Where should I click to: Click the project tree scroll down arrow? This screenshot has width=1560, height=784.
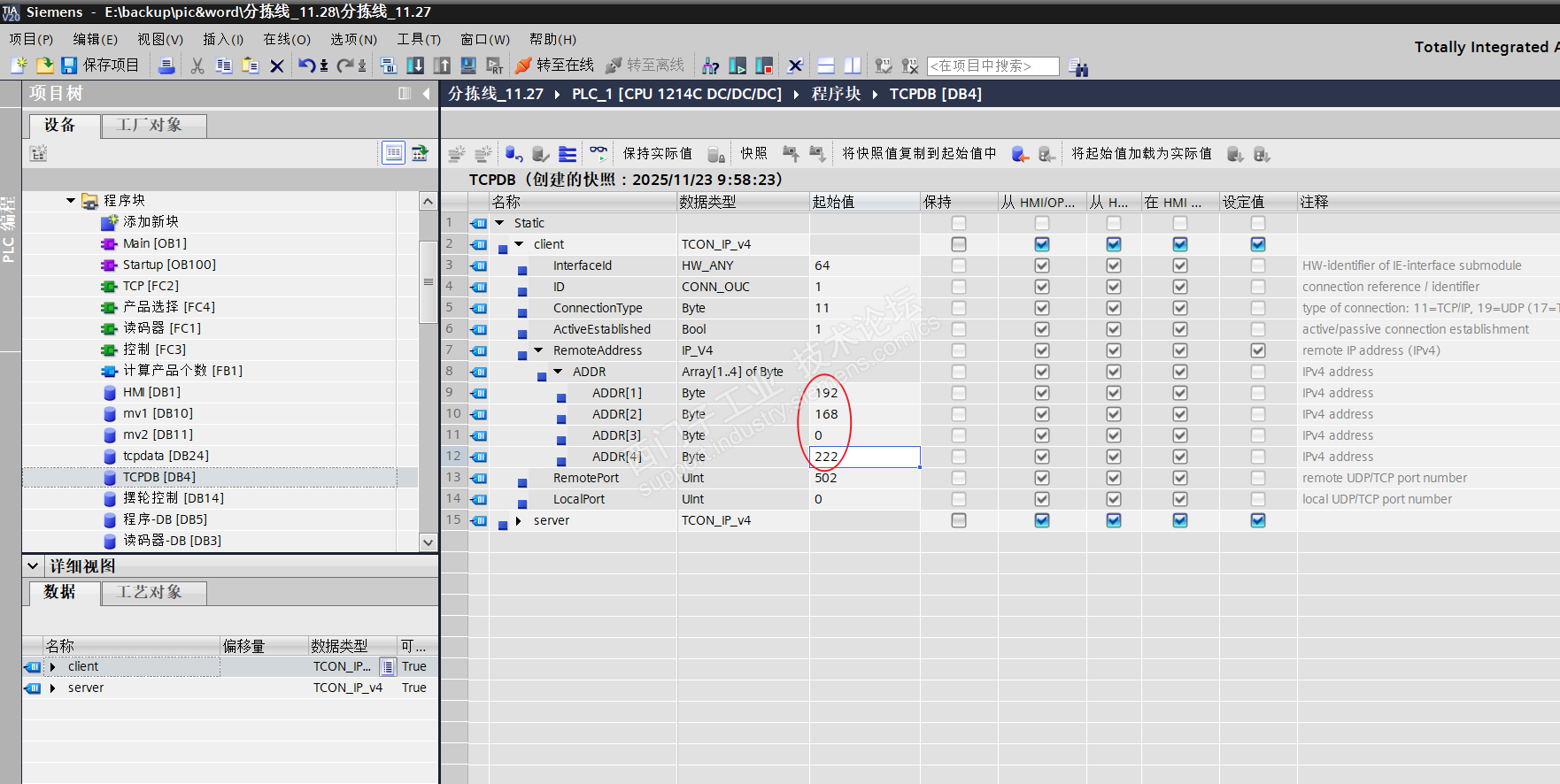tap(429, 542)
